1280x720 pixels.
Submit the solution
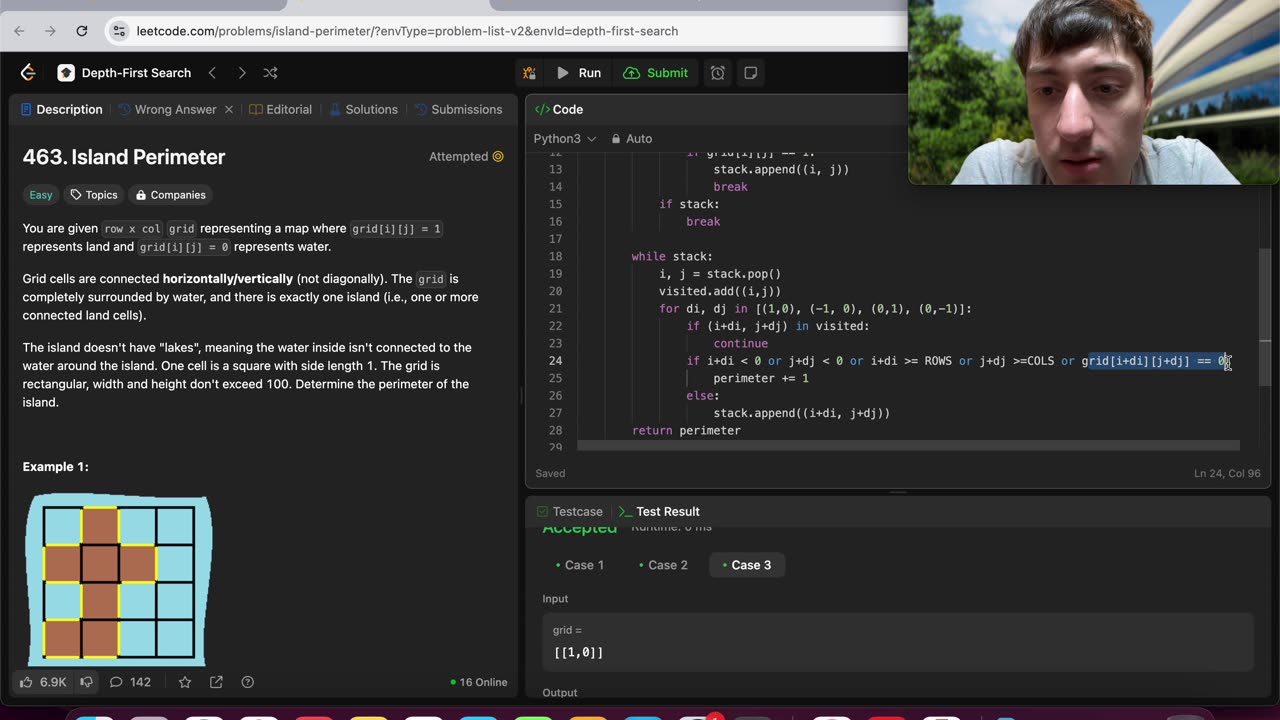tap(655, 73)
